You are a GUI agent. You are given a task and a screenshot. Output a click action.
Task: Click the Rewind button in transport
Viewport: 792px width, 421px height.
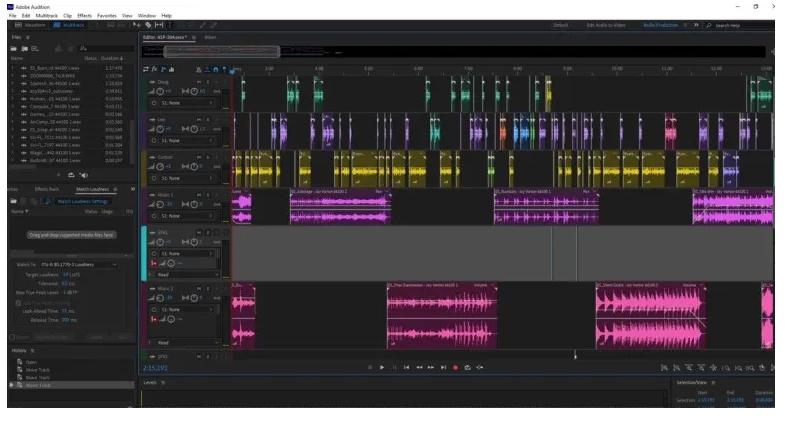(418, 368)
